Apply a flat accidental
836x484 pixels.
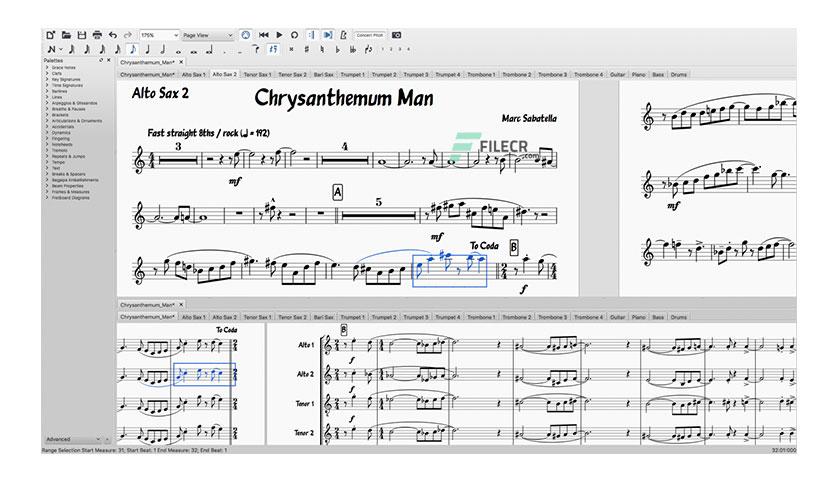(x=337, y=50)
